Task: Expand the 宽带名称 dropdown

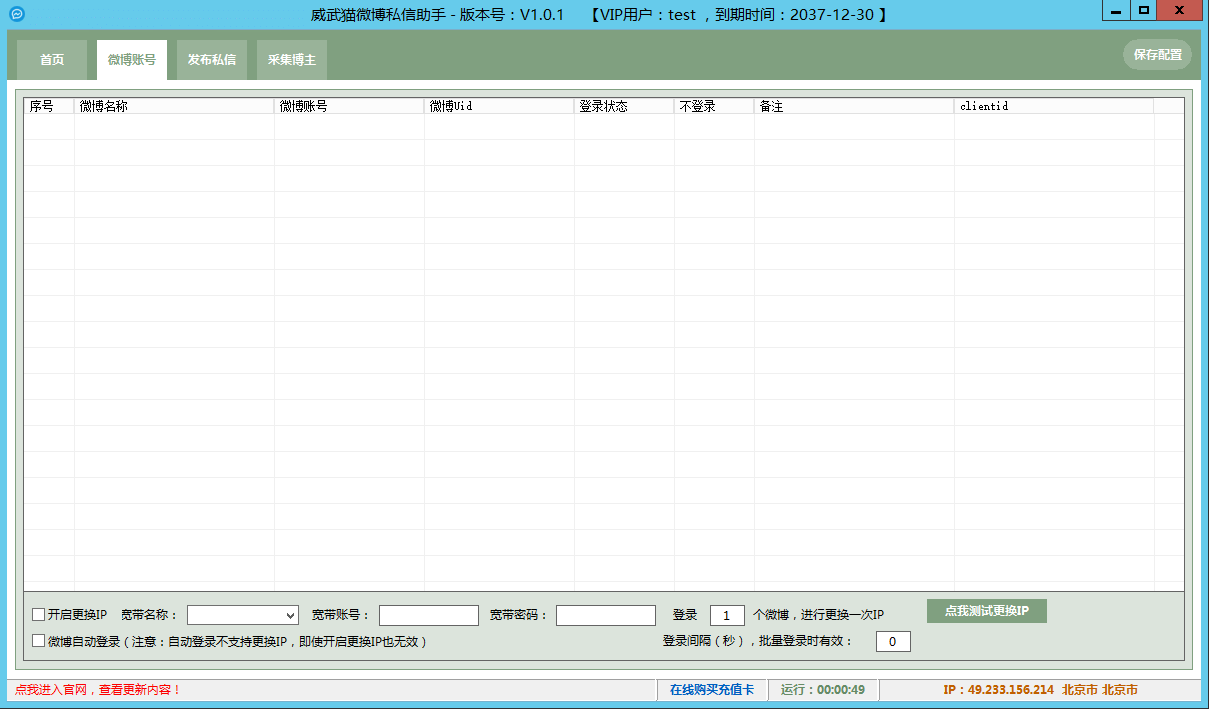Action: click(243, 615)
